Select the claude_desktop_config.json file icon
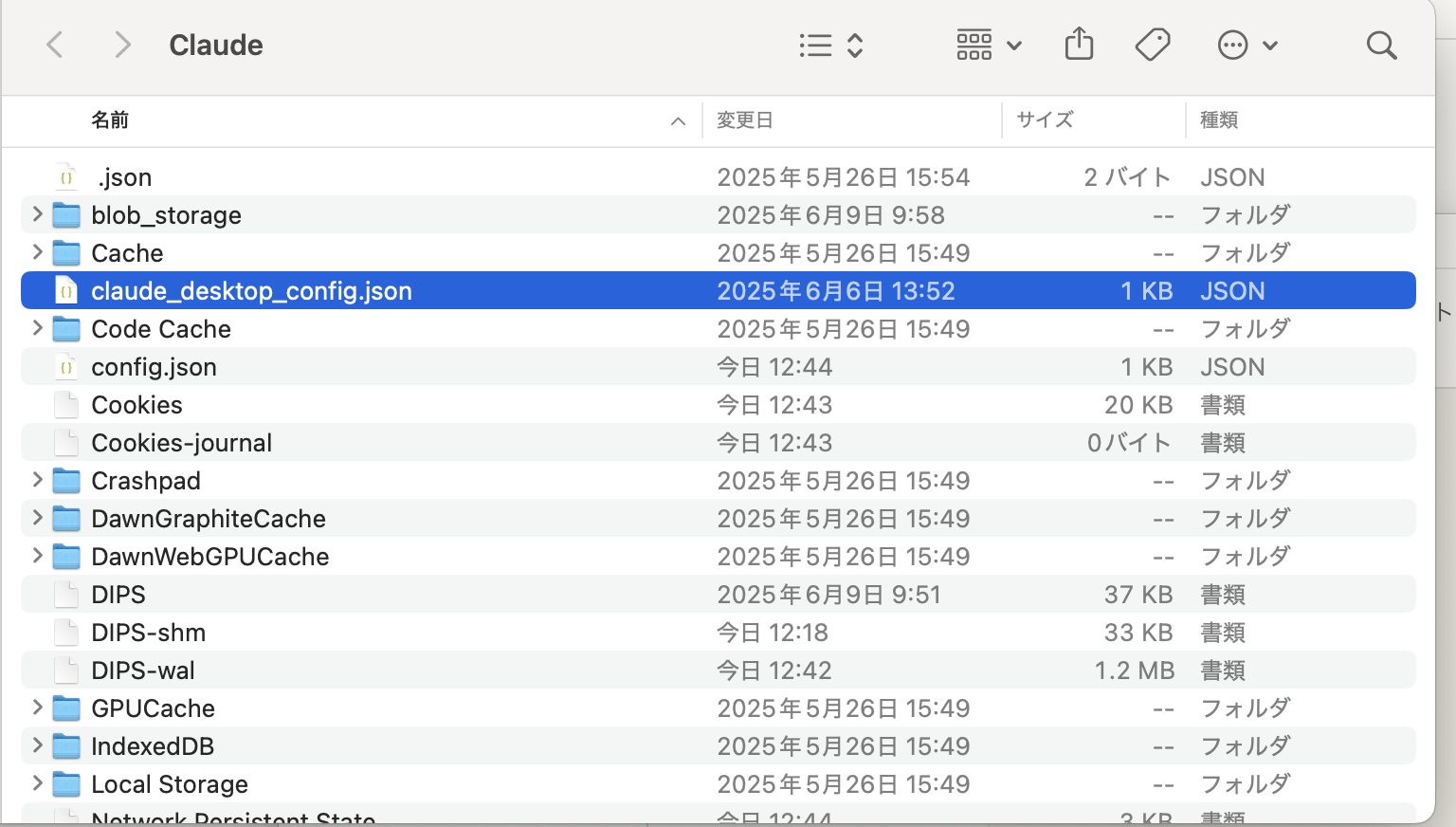Image resolution: width=1456 pixels, height=827 pixels. coord(66,291)
